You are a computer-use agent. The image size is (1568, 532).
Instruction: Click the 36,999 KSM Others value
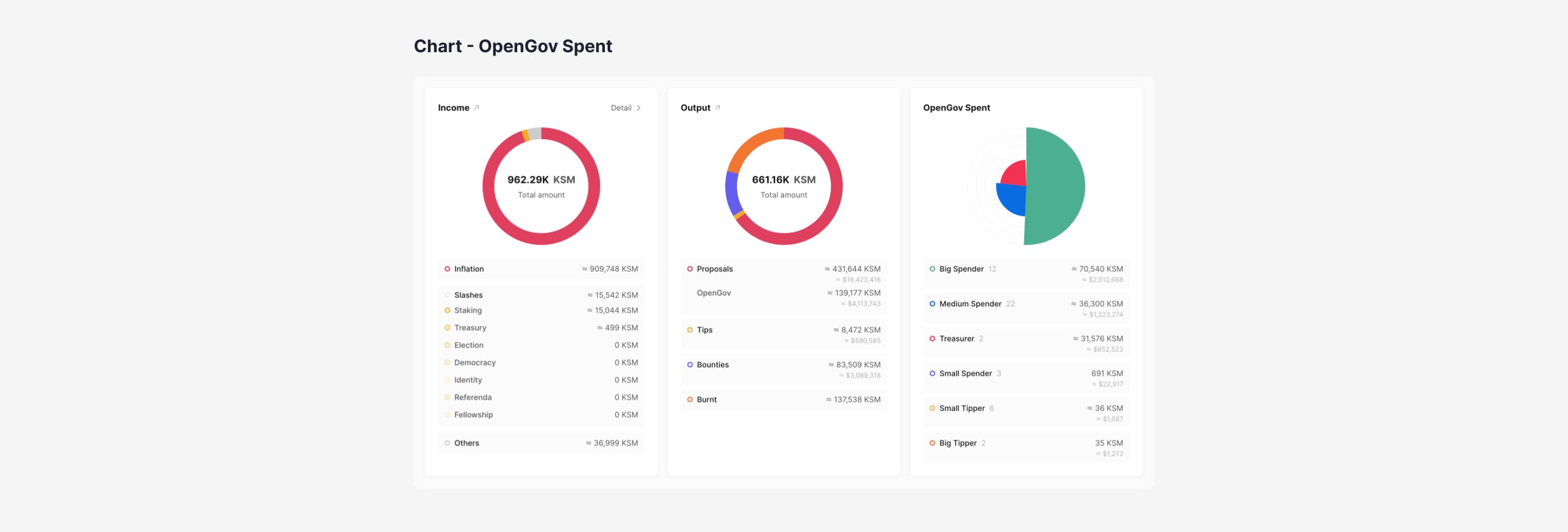coord(612,443)
